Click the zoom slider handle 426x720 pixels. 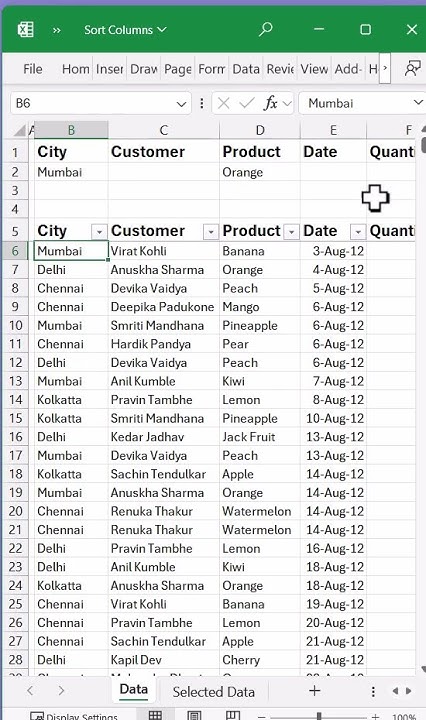pos(319,716)
